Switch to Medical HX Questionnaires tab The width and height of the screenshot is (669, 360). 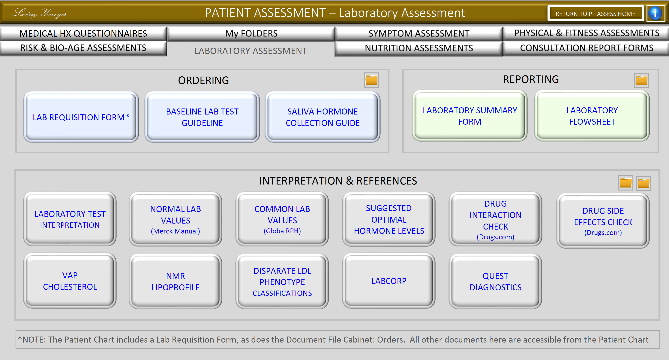pos(83,33)
